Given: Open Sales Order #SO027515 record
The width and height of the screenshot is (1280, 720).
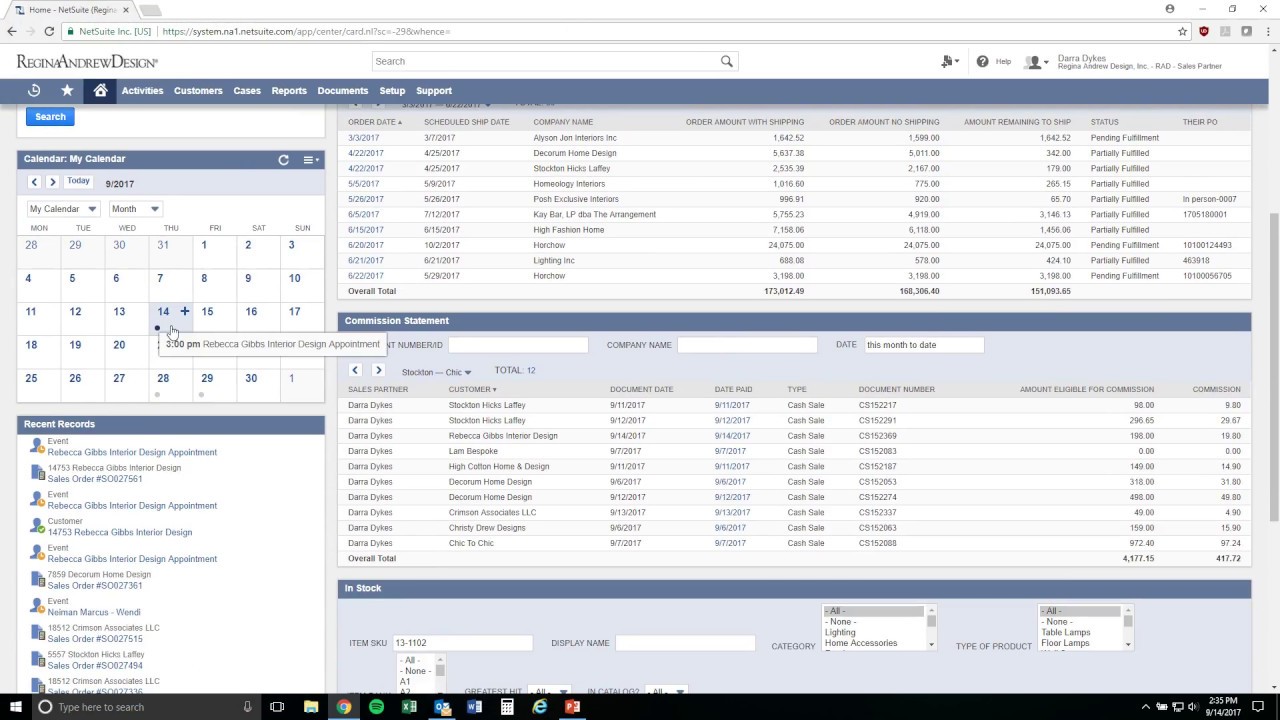Looking at the screenshot, I should (x=95, y=639).
